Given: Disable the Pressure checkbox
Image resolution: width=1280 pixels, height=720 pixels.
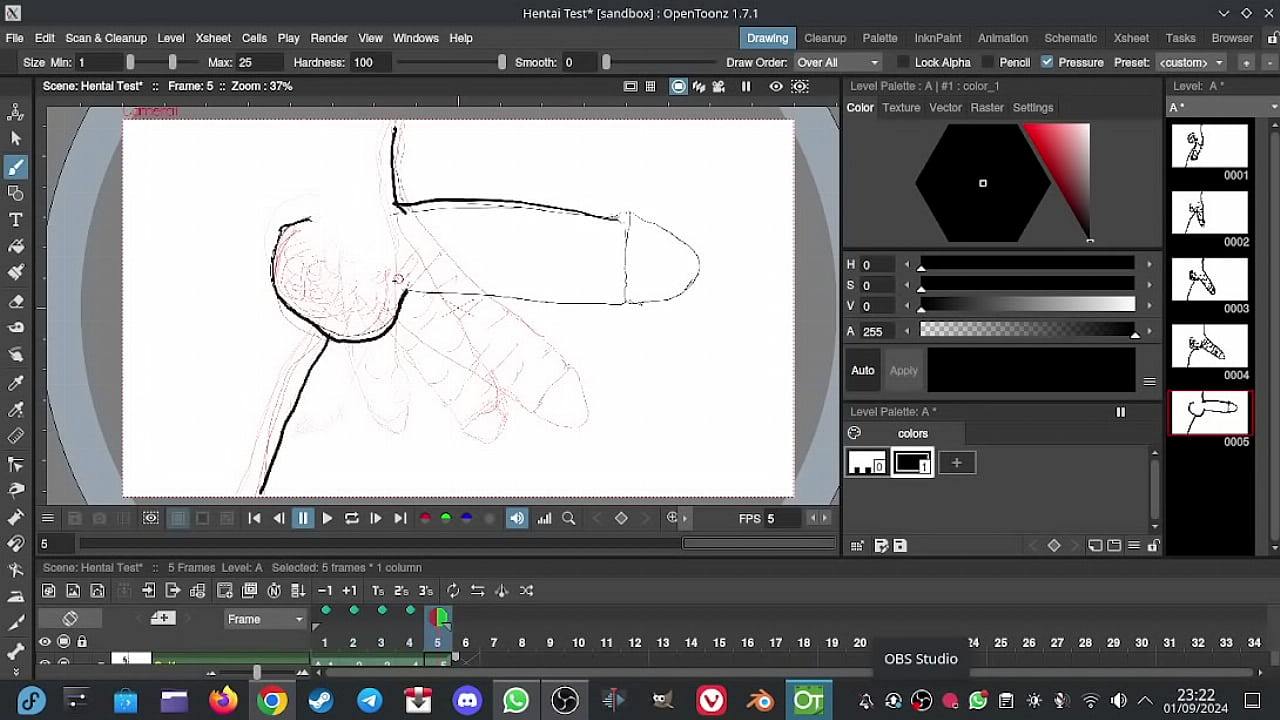Looking at the screenshot, I should coord(1047,62).
